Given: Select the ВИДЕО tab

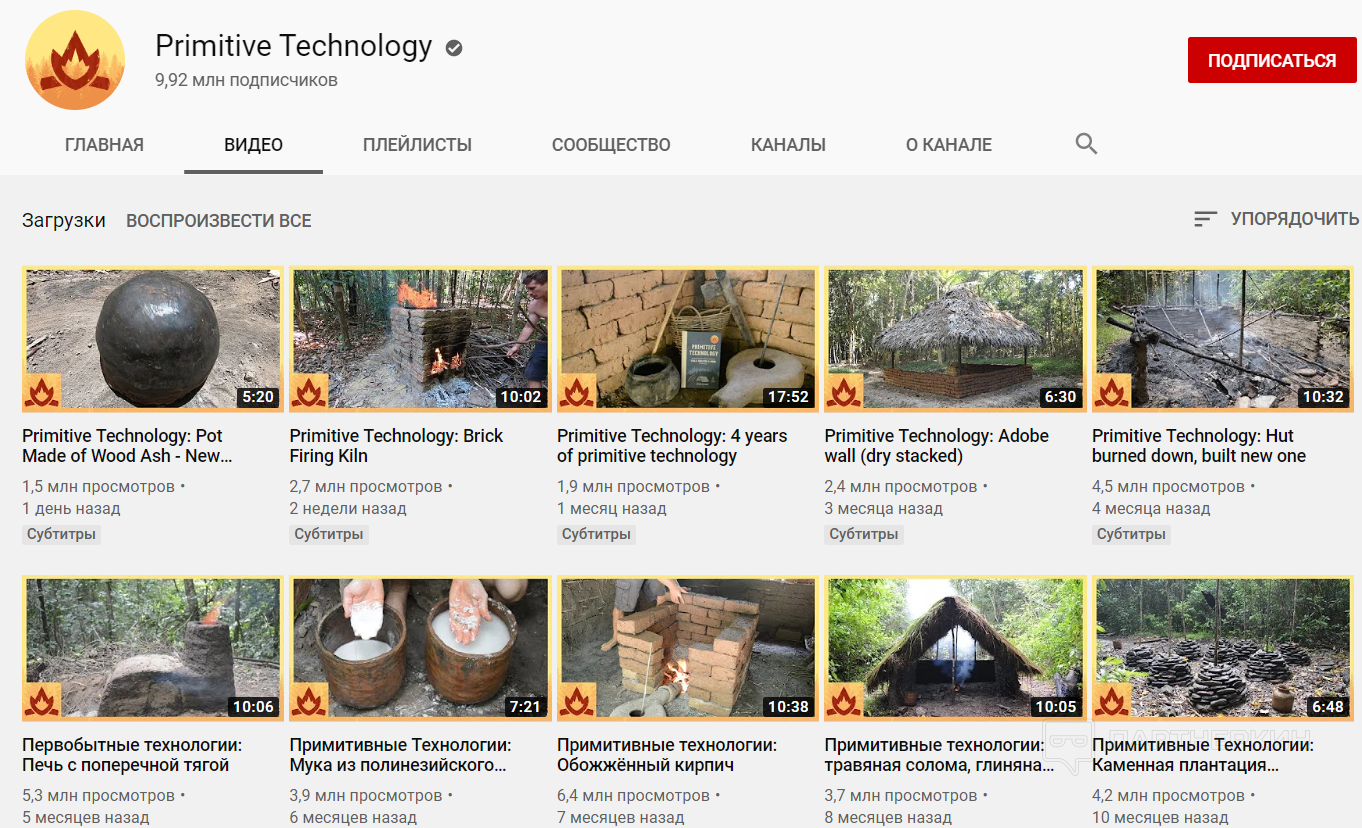Looking at the screenshot, I should click(x=253, y=145).
